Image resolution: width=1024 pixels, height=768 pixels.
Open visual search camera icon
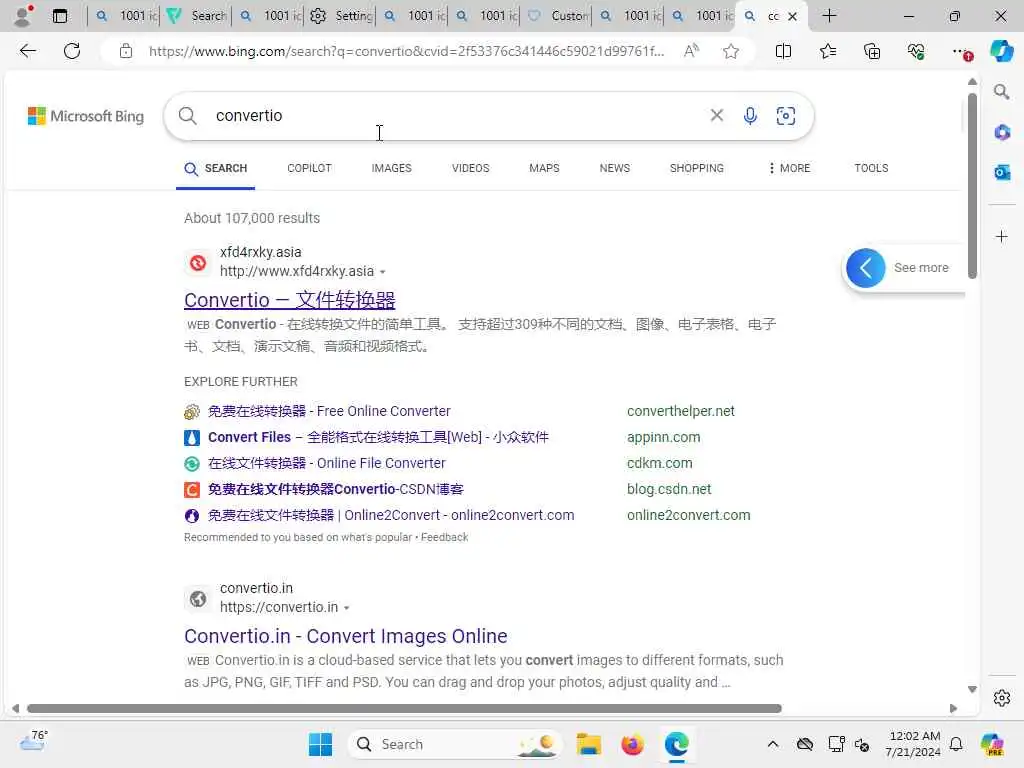coord(786,116)
